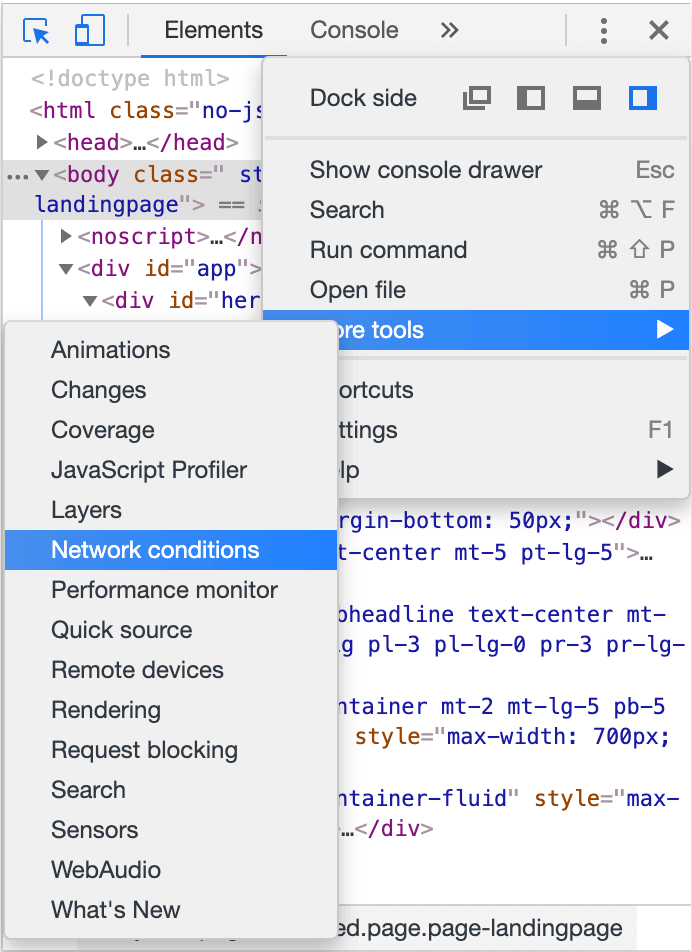Close the DevTools panel
692x952 pixels.
(659, 31)
